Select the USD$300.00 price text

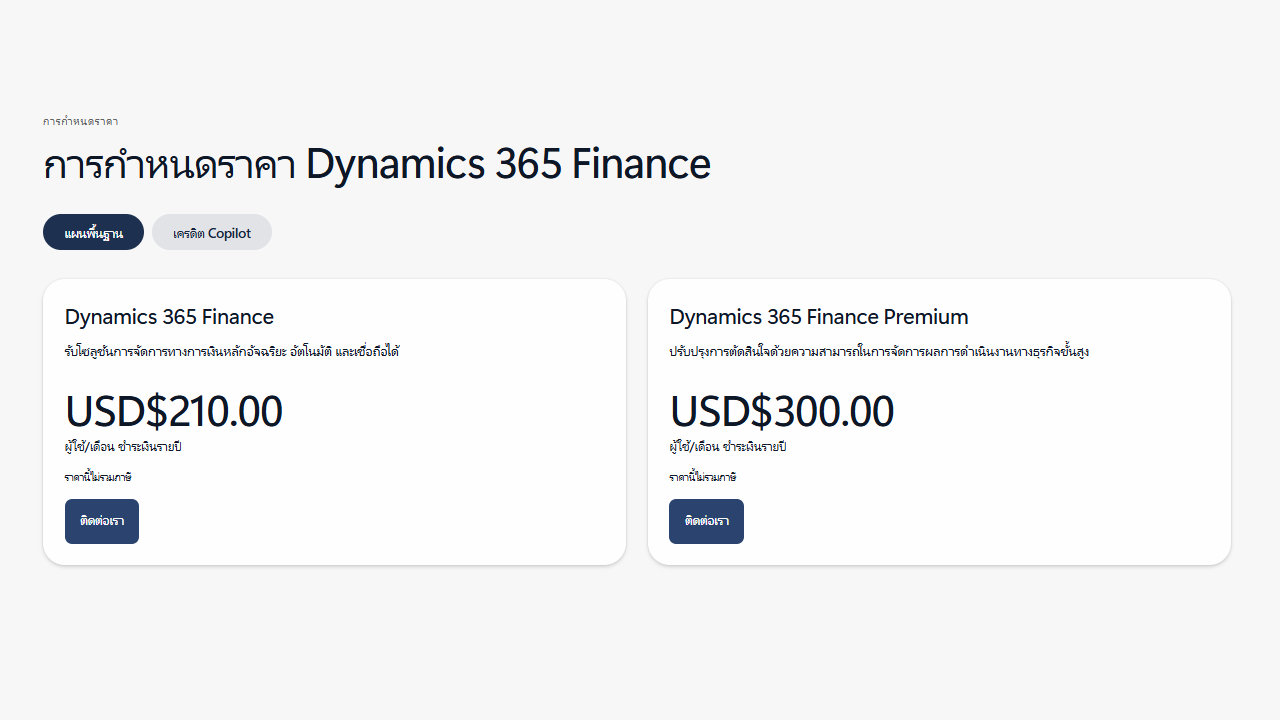click(x=781, y=410)
